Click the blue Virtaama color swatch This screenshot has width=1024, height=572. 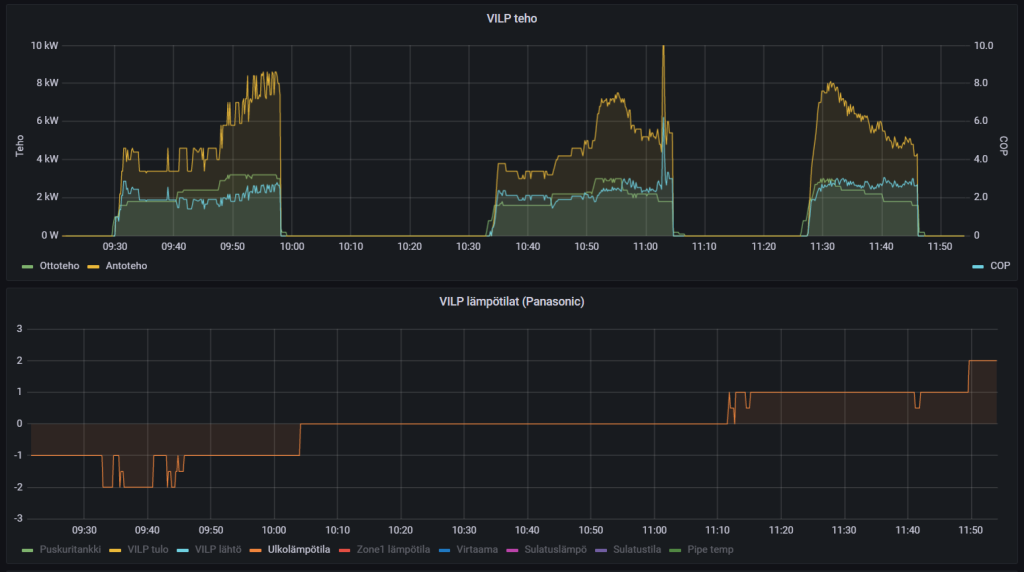[x=450, y=549]
